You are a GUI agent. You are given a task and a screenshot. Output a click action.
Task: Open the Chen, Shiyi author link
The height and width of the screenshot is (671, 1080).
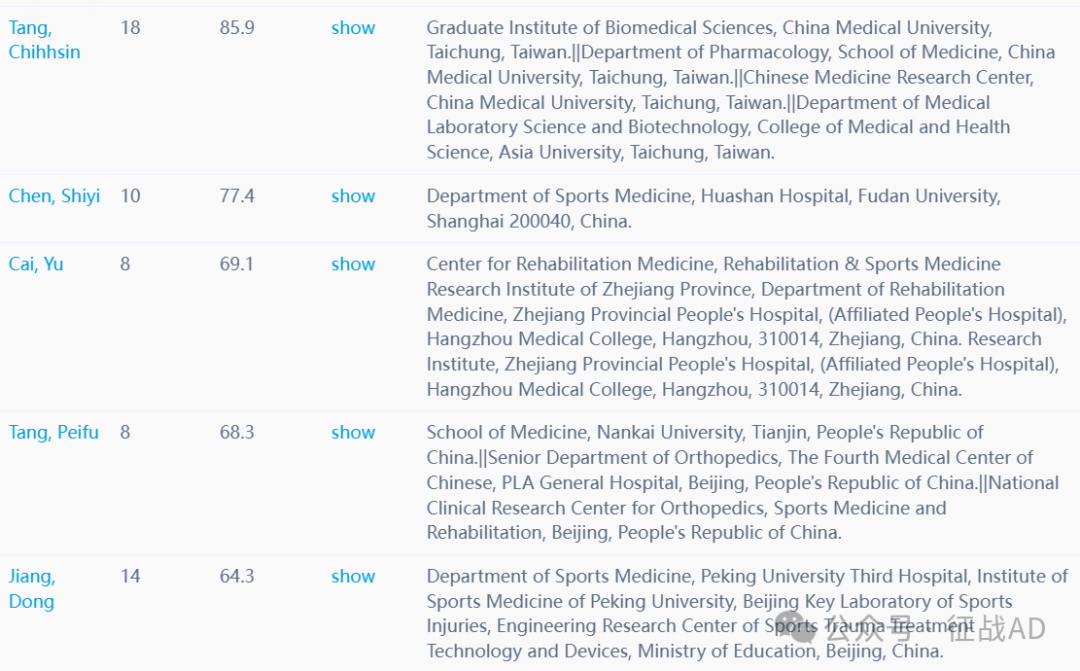54,196
